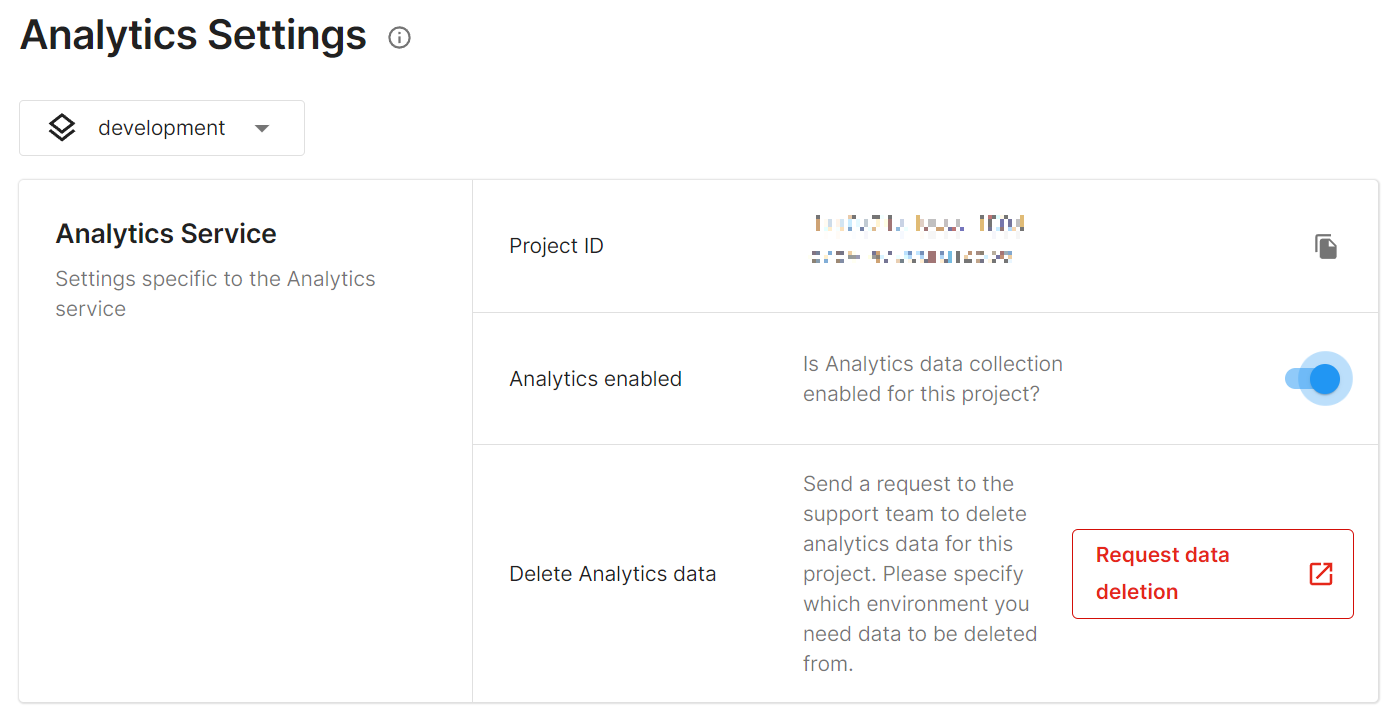Click the data collection question description
Viewport: 1389px width, 715px height.
[932, 379]
